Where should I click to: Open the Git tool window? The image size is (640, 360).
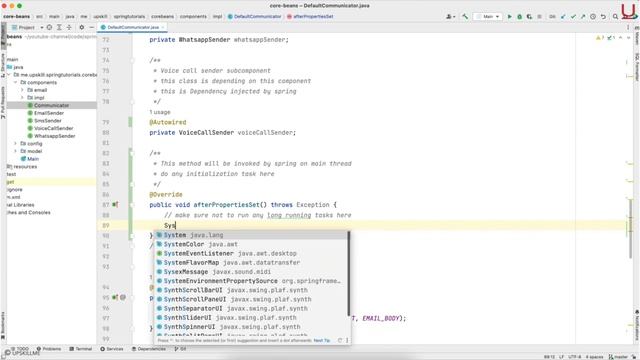(x=180, y=349)
